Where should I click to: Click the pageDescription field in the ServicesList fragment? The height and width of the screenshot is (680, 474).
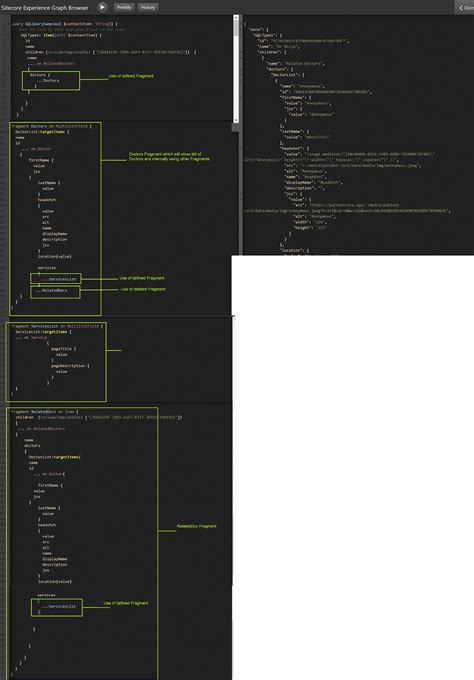click(x=70, y=366)
